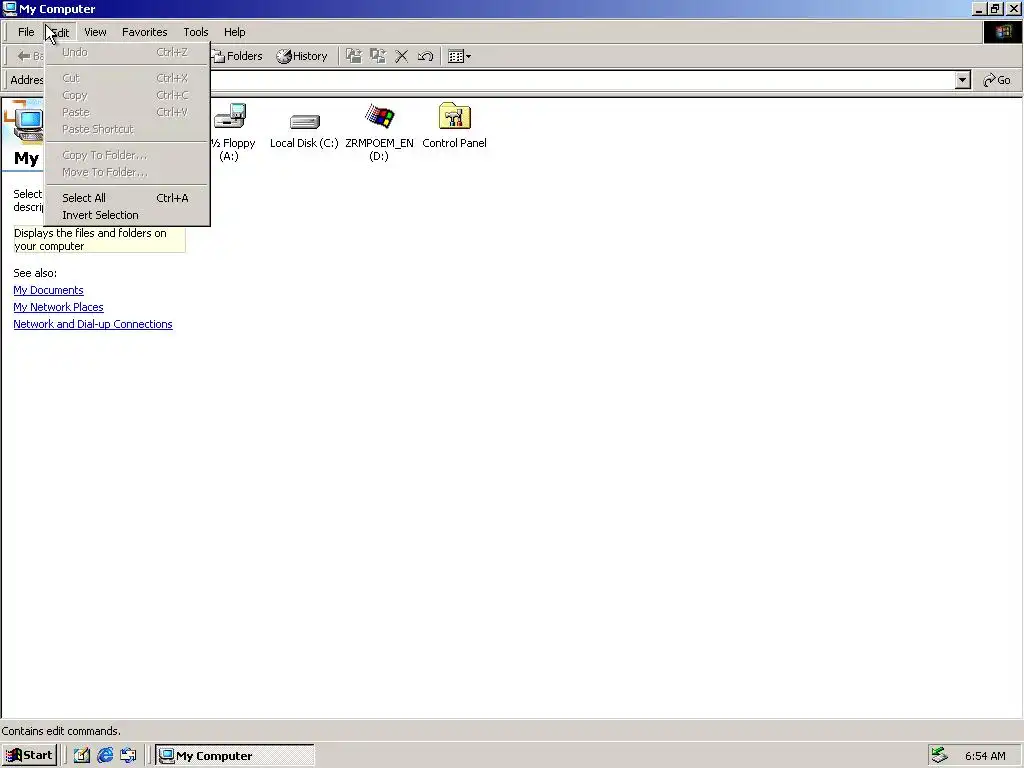Click the large My Computer header icon
The height and width of the screenshot is (768, 1024).
click(25, 124)
